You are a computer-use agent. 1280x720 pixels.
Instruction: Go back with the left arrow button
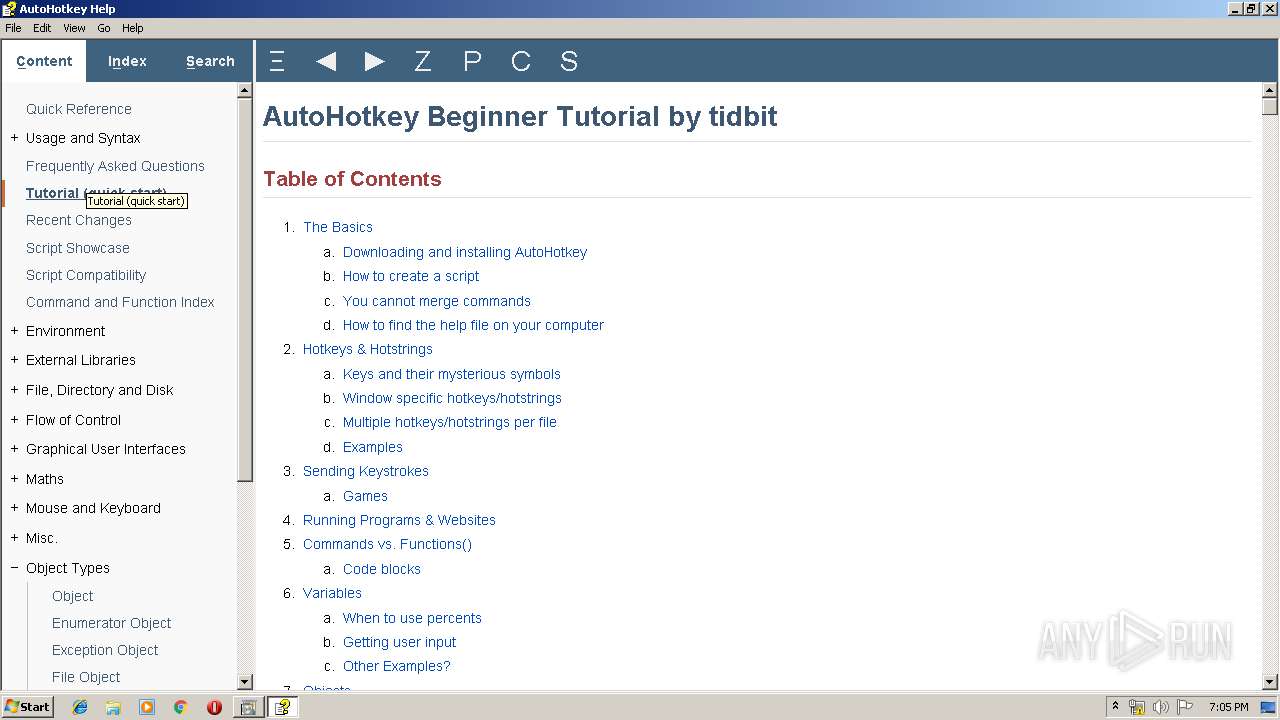click(326, 61)
